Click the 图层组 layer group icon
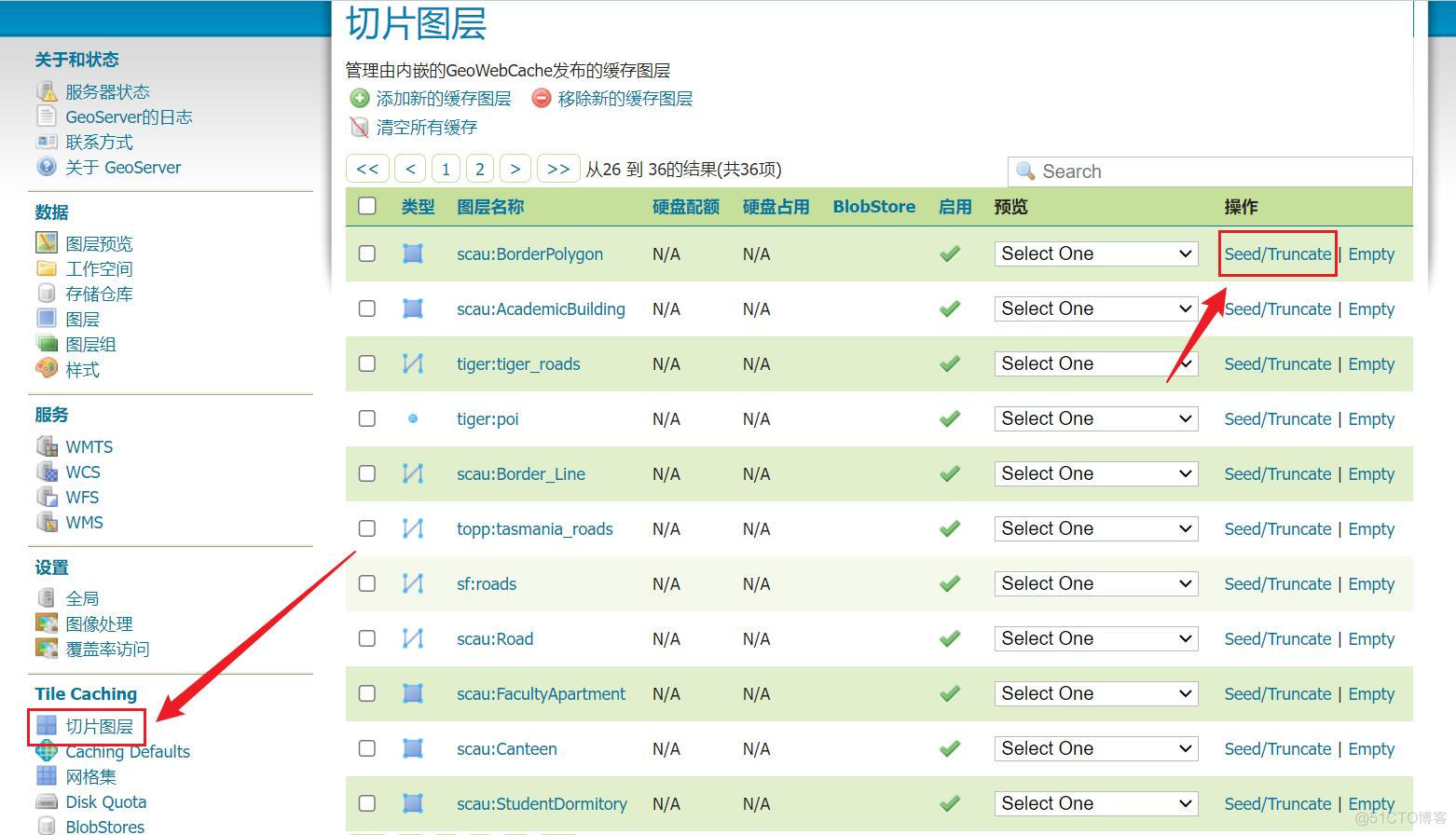Image resolution: width=1456 pixels, height=835 pixels. [47, 344]
